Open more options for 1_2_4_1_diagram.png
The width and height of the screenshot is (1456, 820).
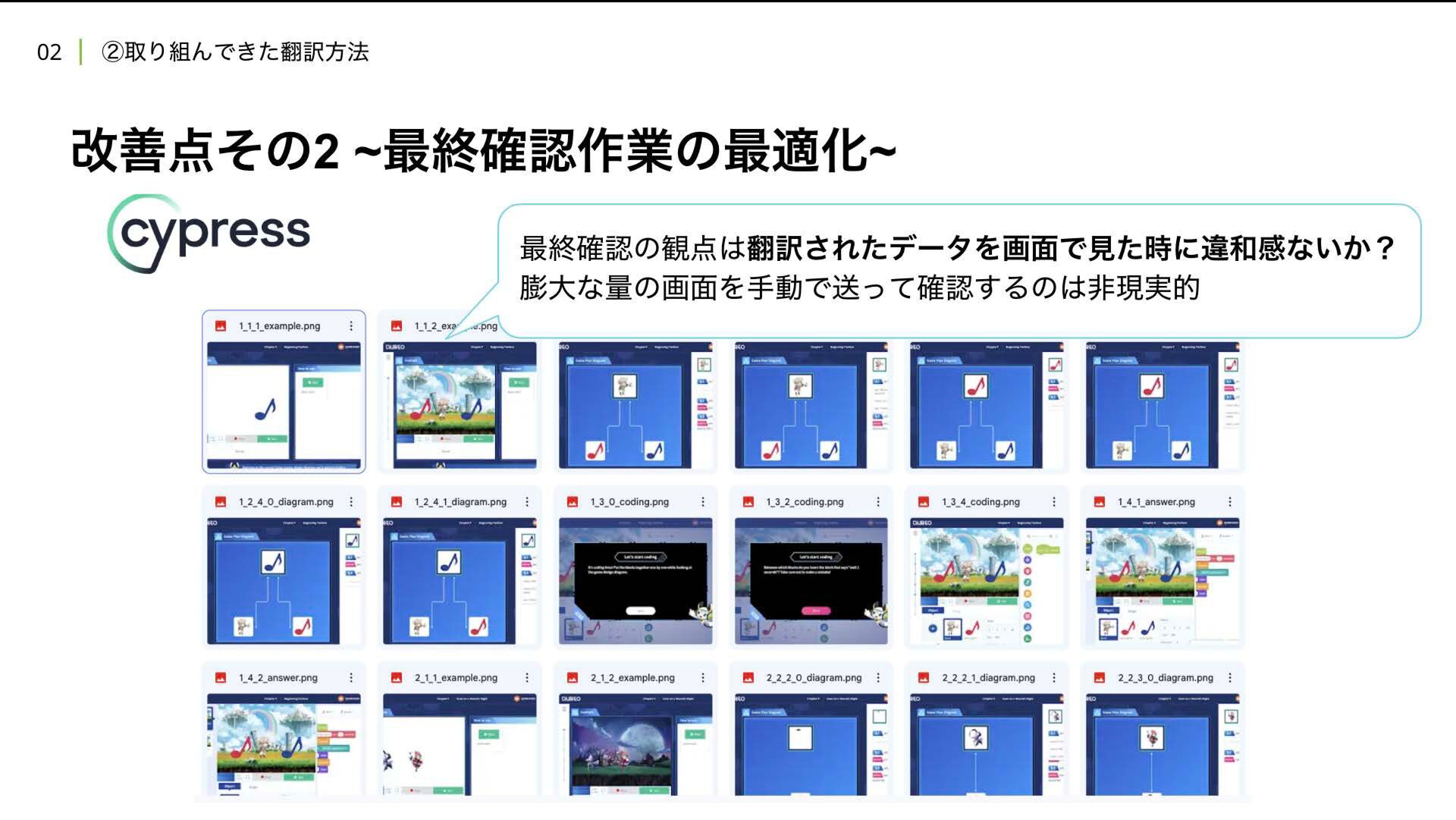click(527, 502)
